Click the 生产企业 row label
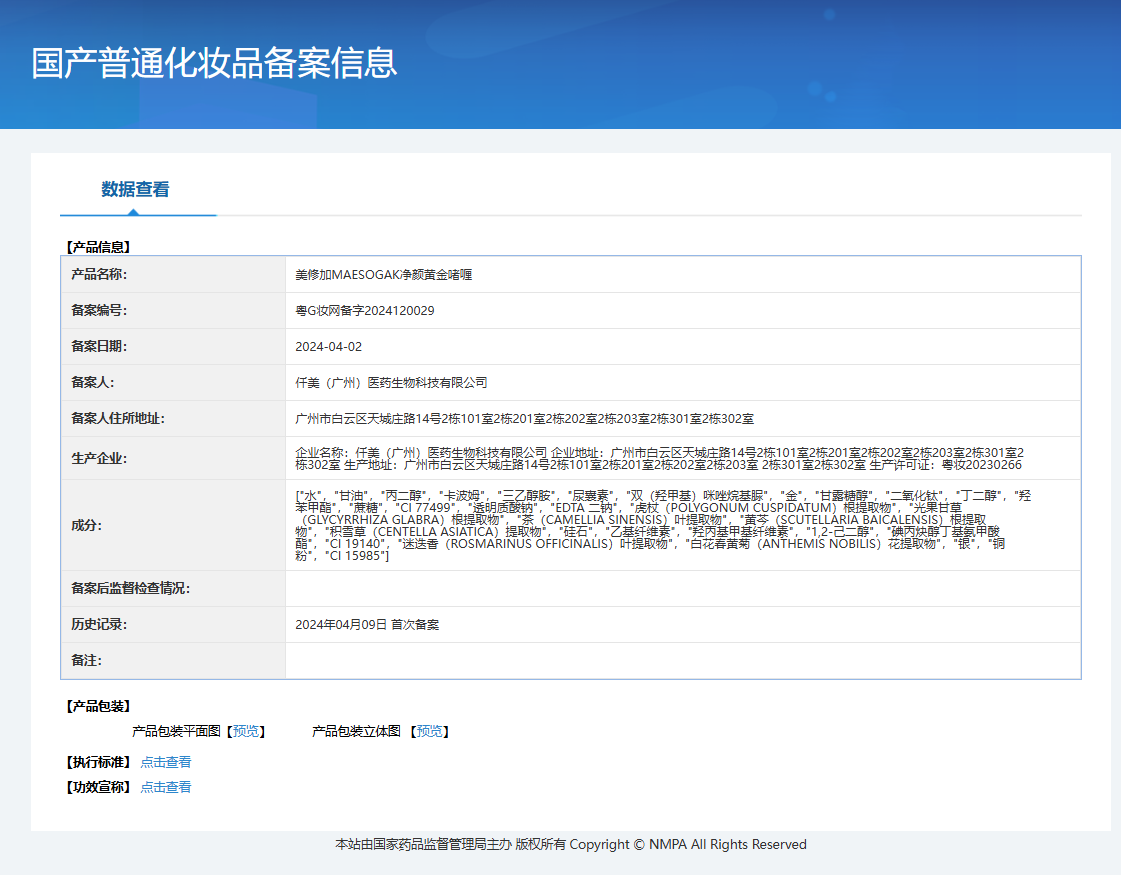Viewport: 1121px width, 875px height. (x=99, y=458)
